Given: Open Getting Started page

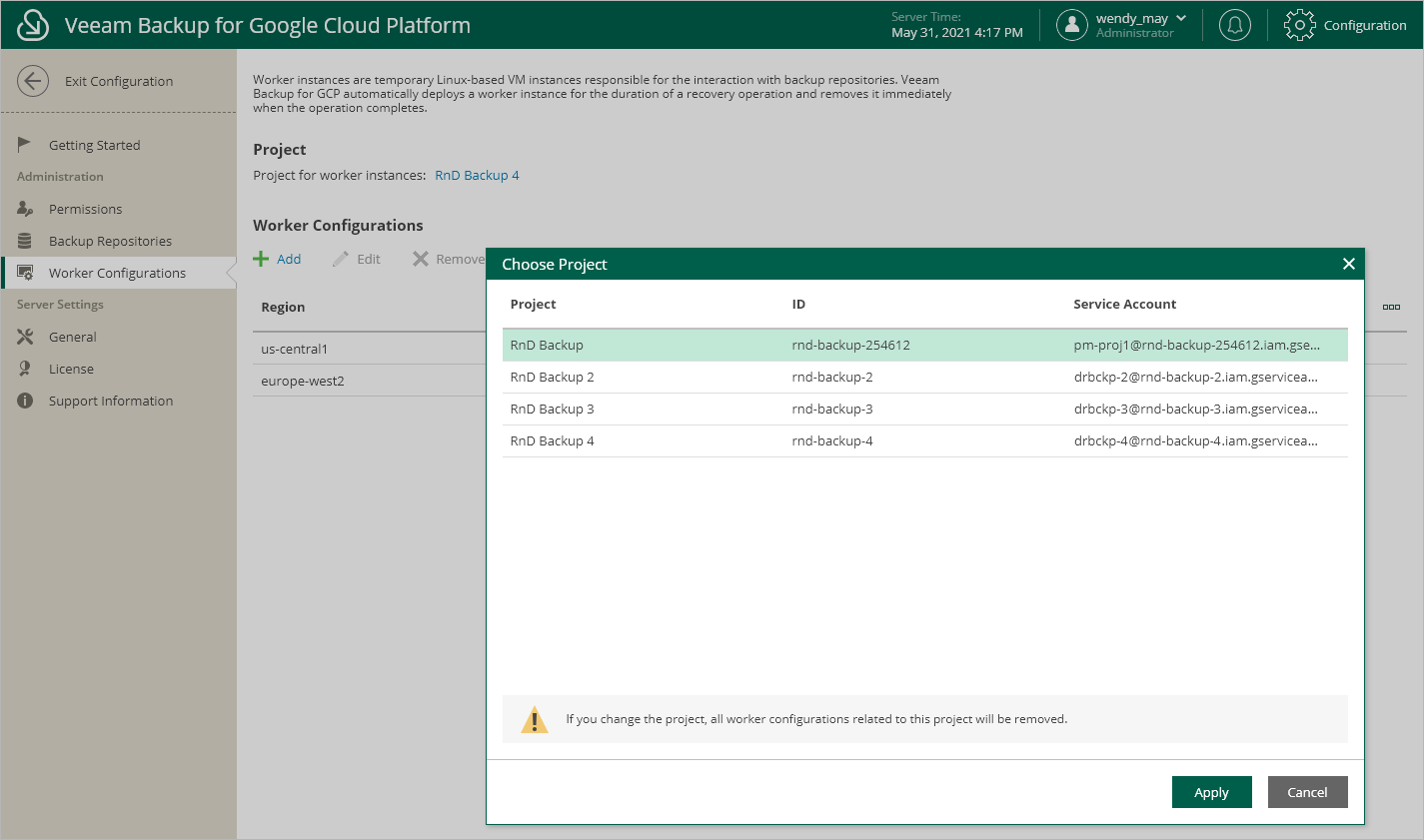Looking at the screenshot, I should pos(95,145).
